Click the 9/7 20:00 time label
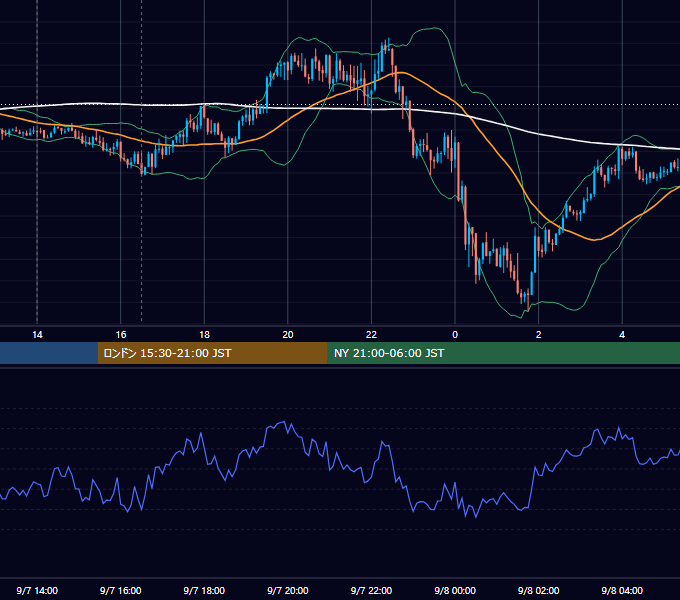680x600 pixels. click(288, 590)
